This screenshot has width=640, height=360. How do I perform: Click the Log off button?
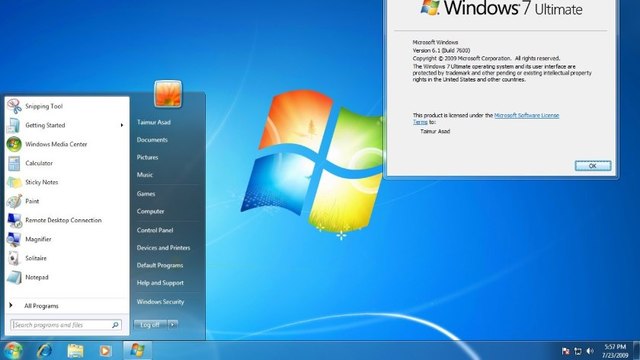pos(150,325)
